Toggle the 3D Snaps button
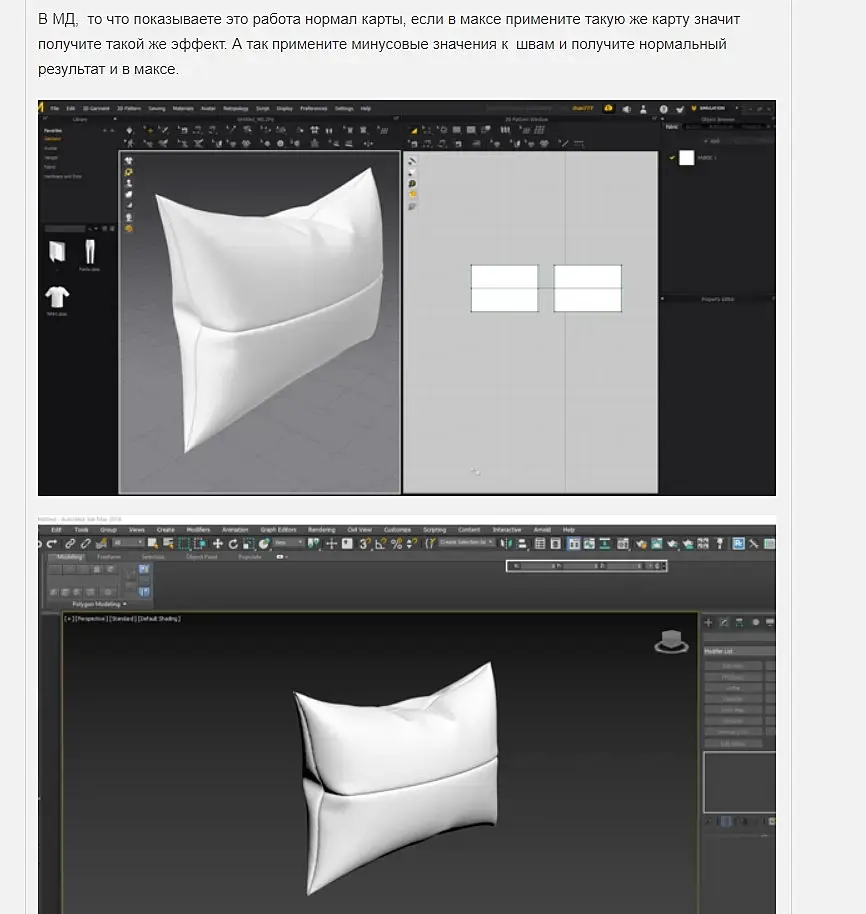This screenshot has height=914, width=866. click(x=365, y=544)
